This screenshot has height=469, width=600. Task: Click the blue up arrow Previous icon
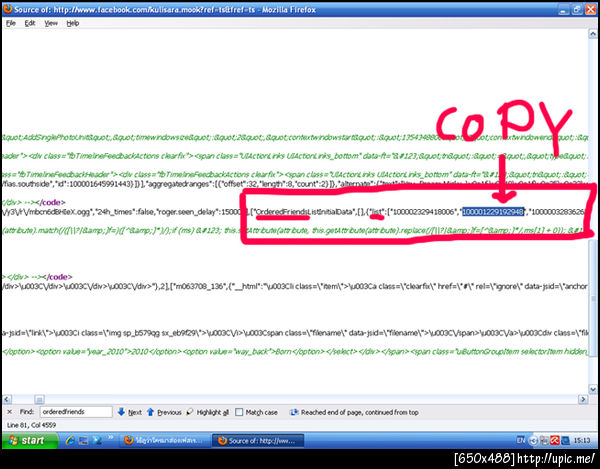tap(150, 412)
